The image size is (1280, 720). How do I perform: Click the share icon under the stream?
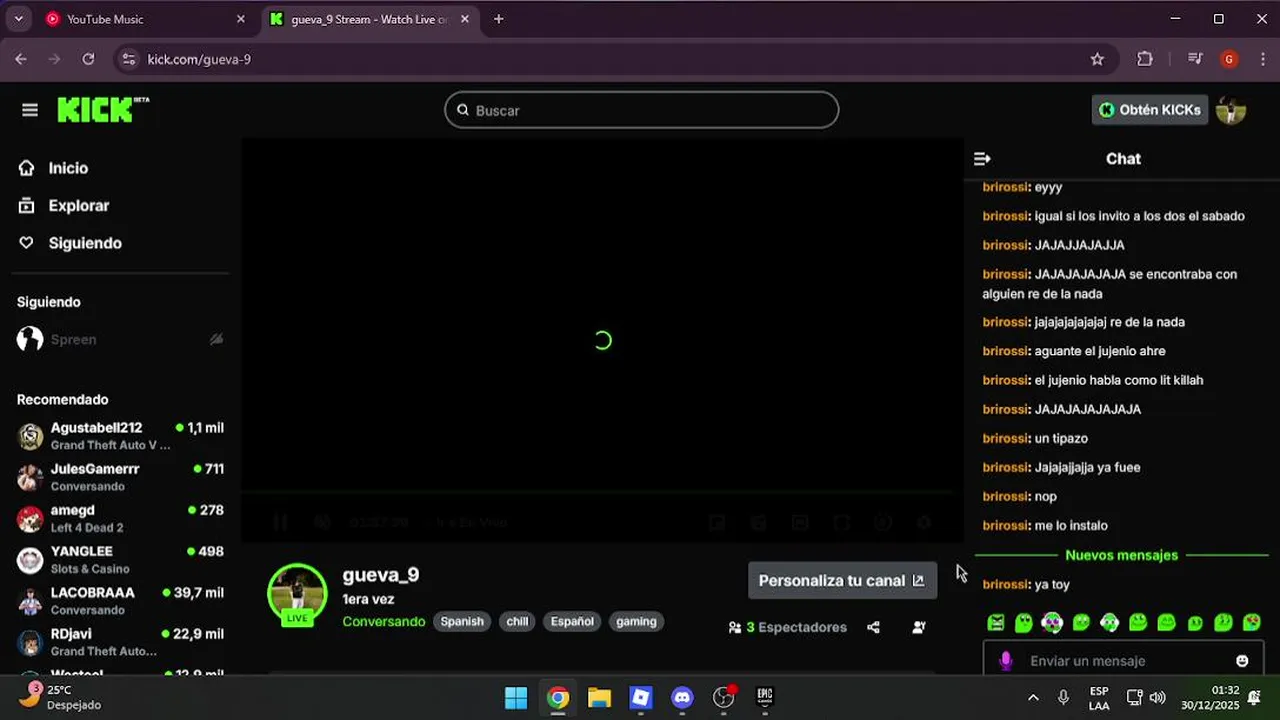click(873, 627)
